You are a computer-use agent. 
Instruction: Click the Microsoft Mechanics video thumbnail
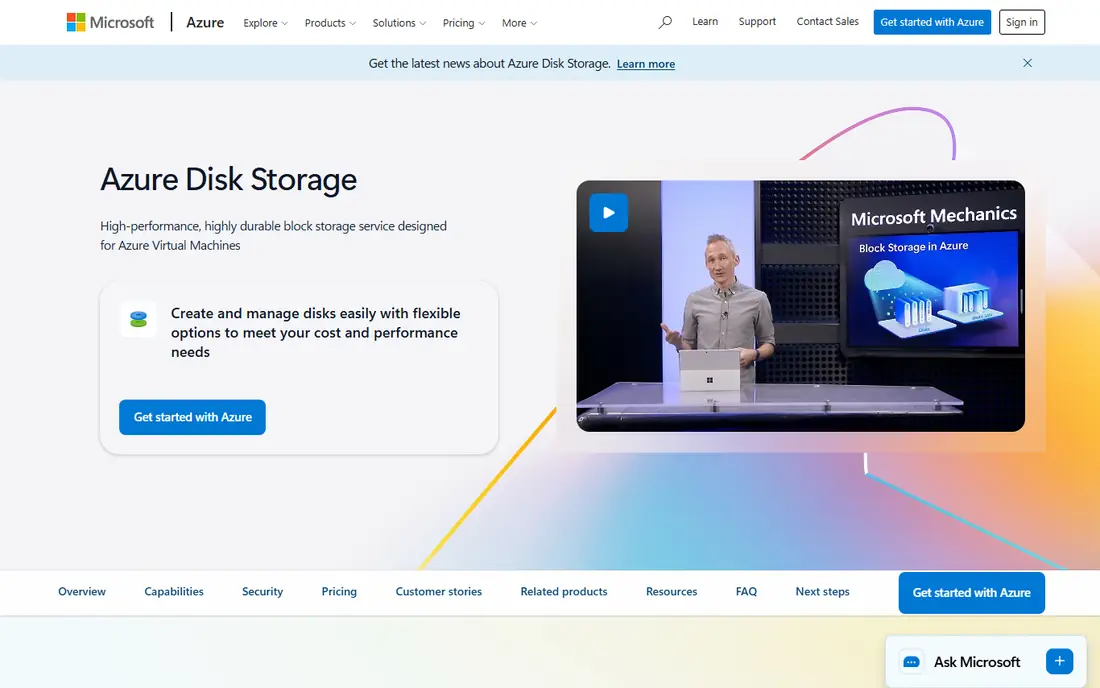click(x=800, y=306)
